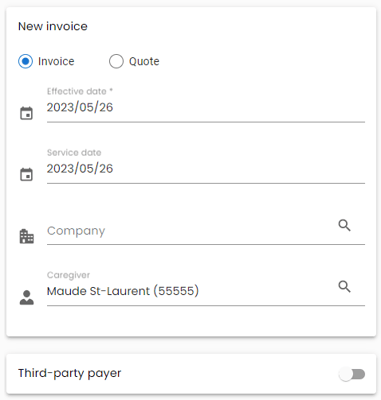Click the Effective date label text
This screenshot has width=381, height=400.
tap(80, 91)
